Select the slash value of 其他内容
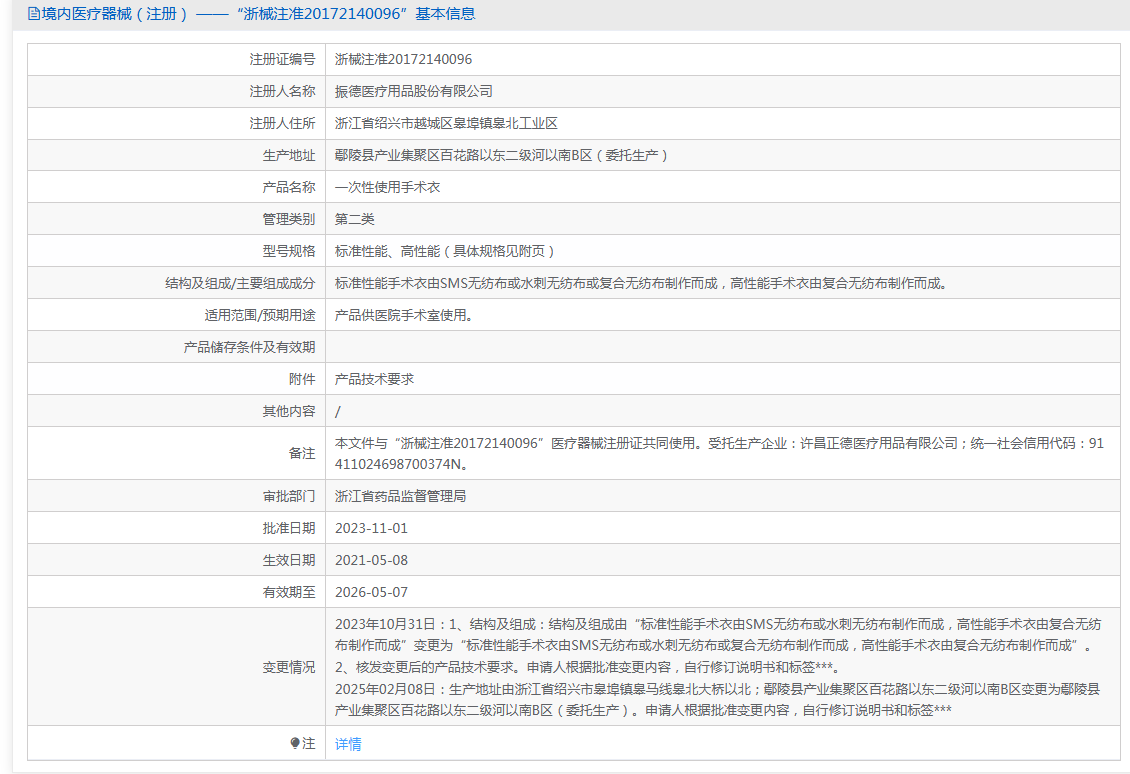The image size is (1130, 774). click(x=338, y=412)
